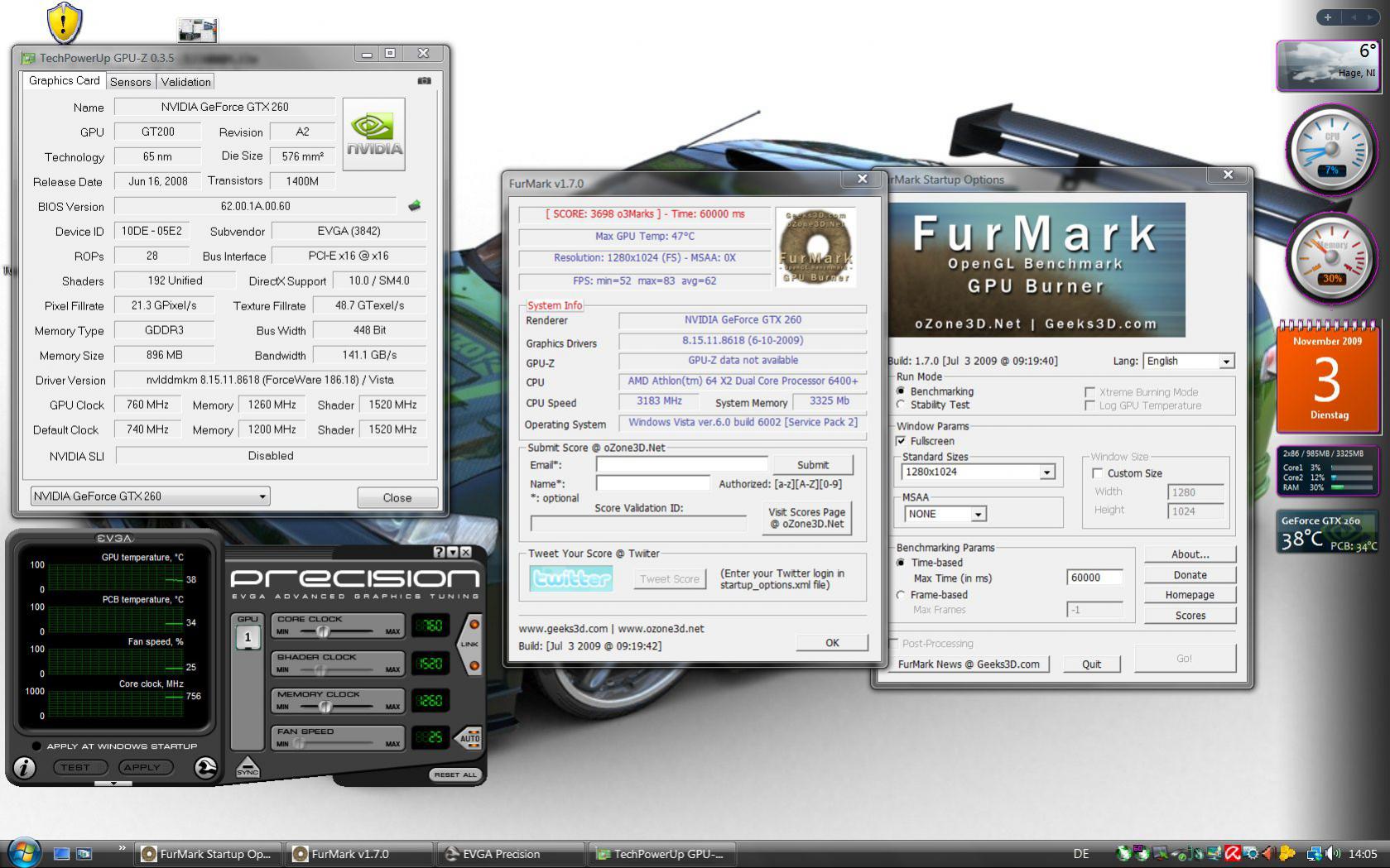Image resolution: width=1390 pixels, height=868 pixels.
Task: Toggle the Fullscreen checkbox in FurMark
Action: [902, 441]
